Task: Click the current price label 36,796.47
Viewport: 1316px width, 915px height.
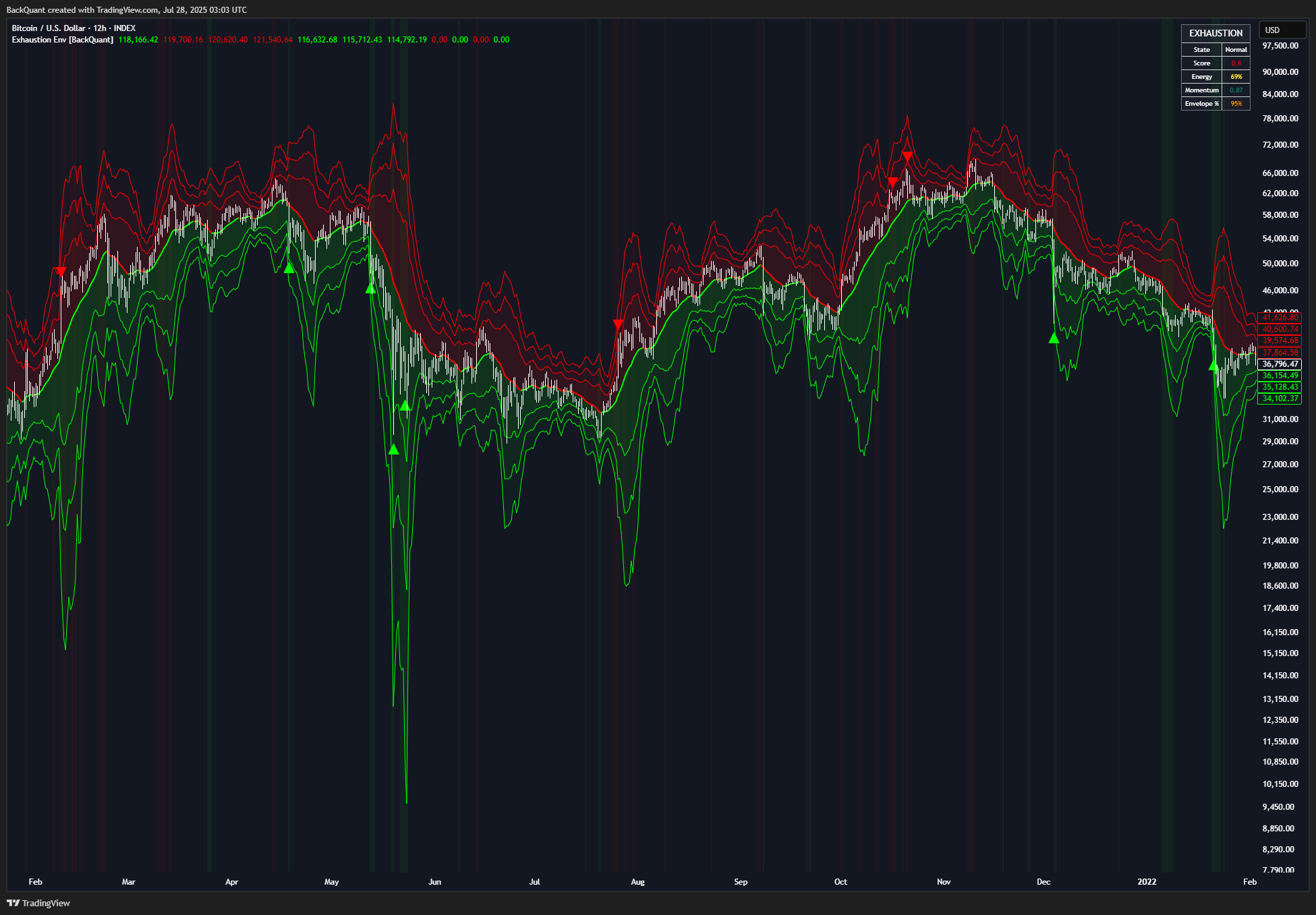Action: point(1280,364)
